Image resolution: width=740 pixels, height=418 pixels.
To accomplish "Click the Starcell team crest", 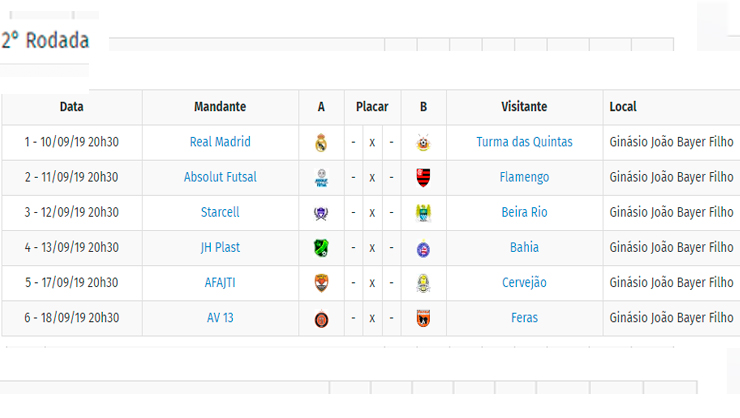I will [x=321, y=213].
